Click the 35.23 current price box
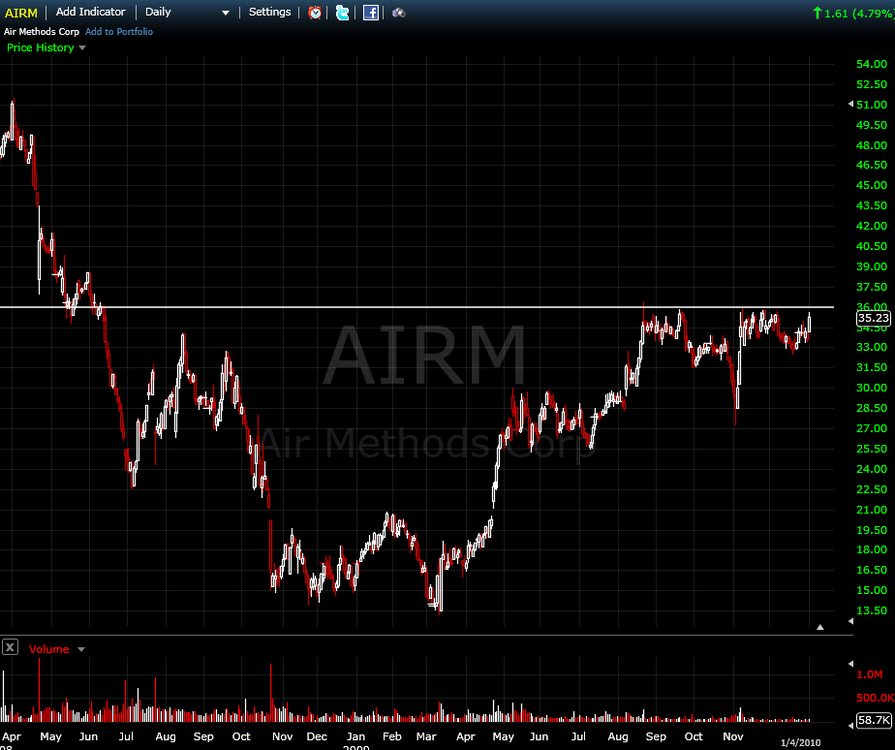This screenshot has width=895, height=750. [873, 318]
